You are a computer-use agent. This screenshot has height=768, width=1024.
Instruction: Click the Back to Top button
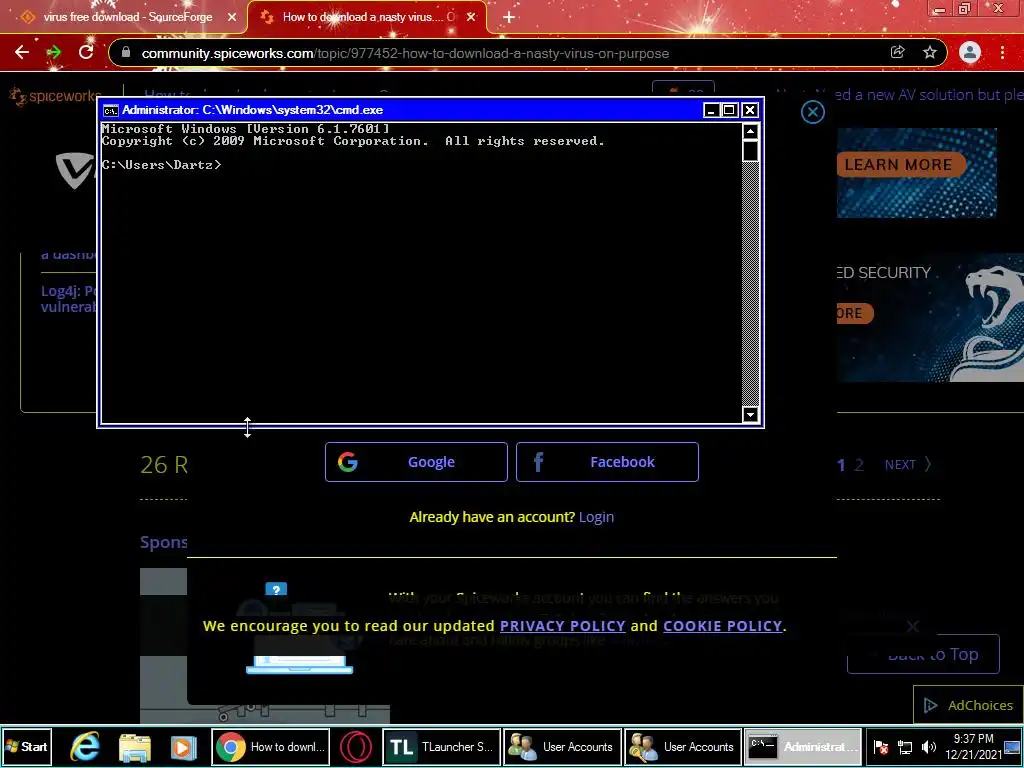(923, 654)
